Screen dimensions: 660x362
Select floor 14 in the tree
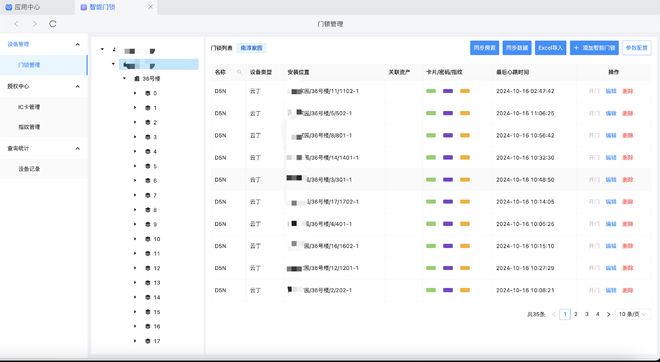tap(157, 297)
